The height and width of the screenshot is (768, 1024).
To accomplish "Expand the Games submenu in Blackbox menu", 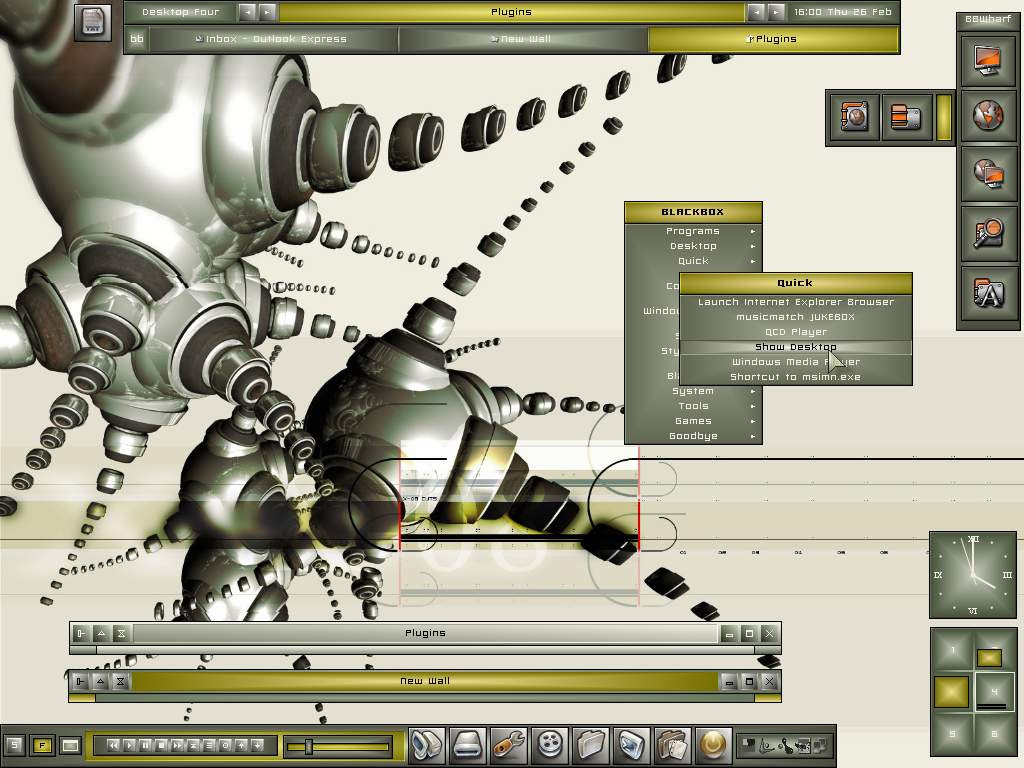I will [694, 421].
